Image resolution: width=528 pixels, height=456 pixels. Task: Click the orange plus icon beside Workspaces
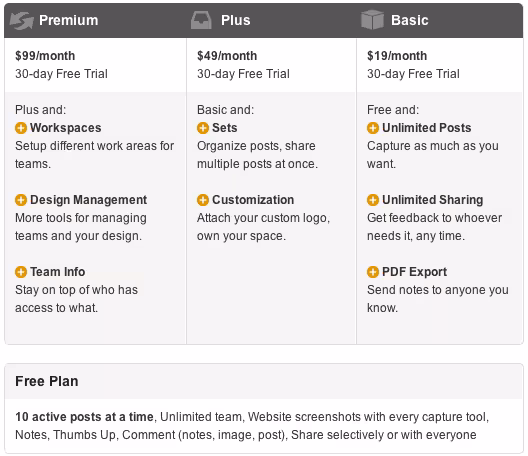point(21,128)
